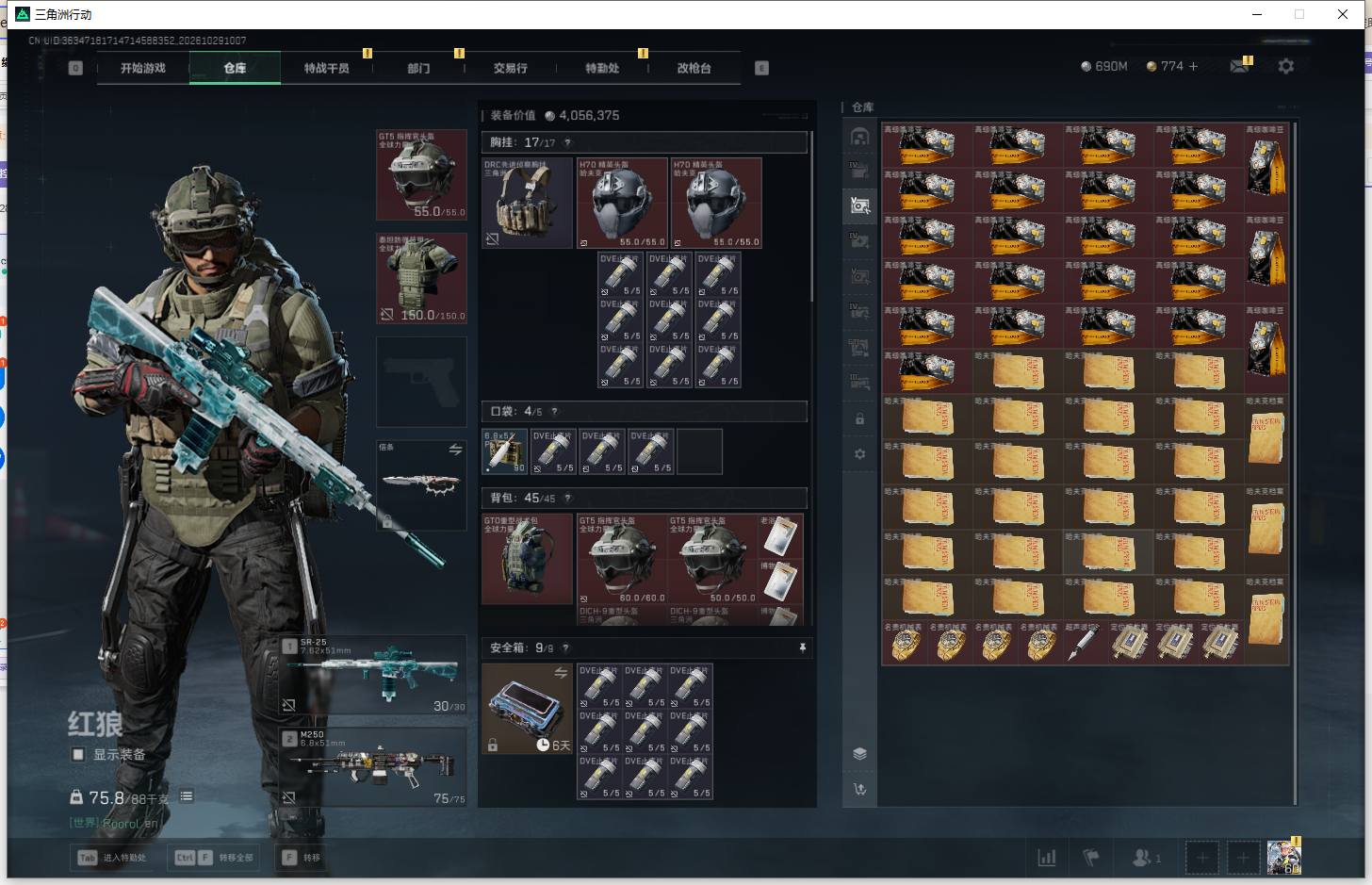Open the mail inbox icon
The image size is (1372, 885).
pos(1239,66)
